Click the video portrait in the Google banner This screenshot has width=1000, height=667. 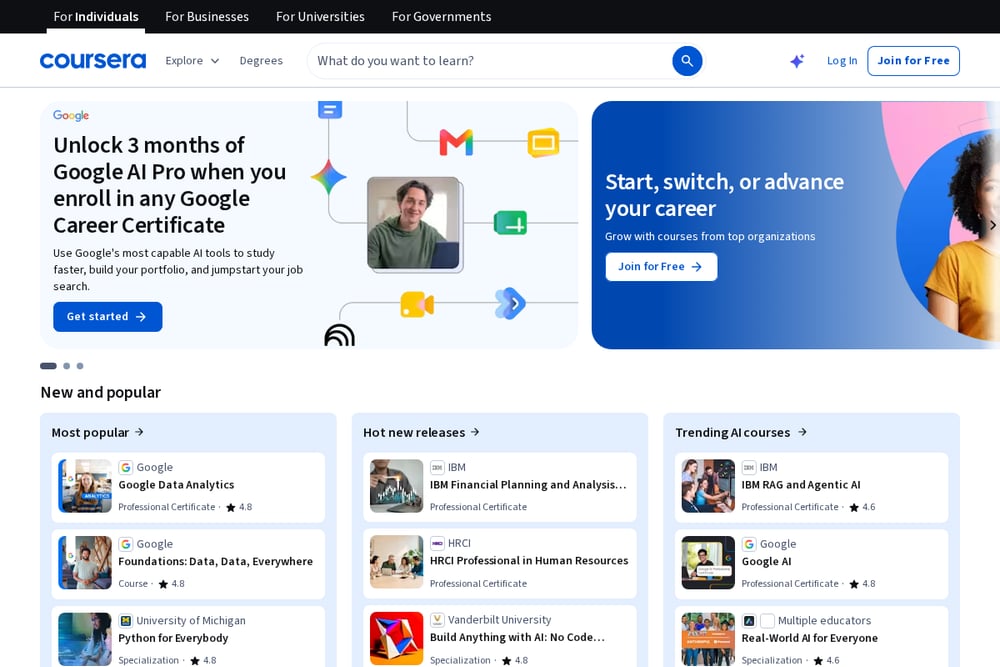[415, 224]
